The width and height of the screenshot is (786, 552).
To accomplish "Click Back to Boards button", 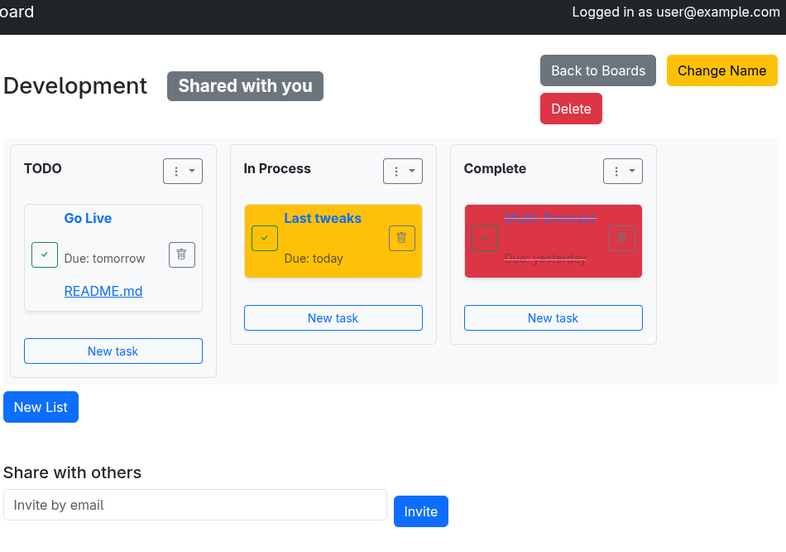I will (x=598, y=71).
